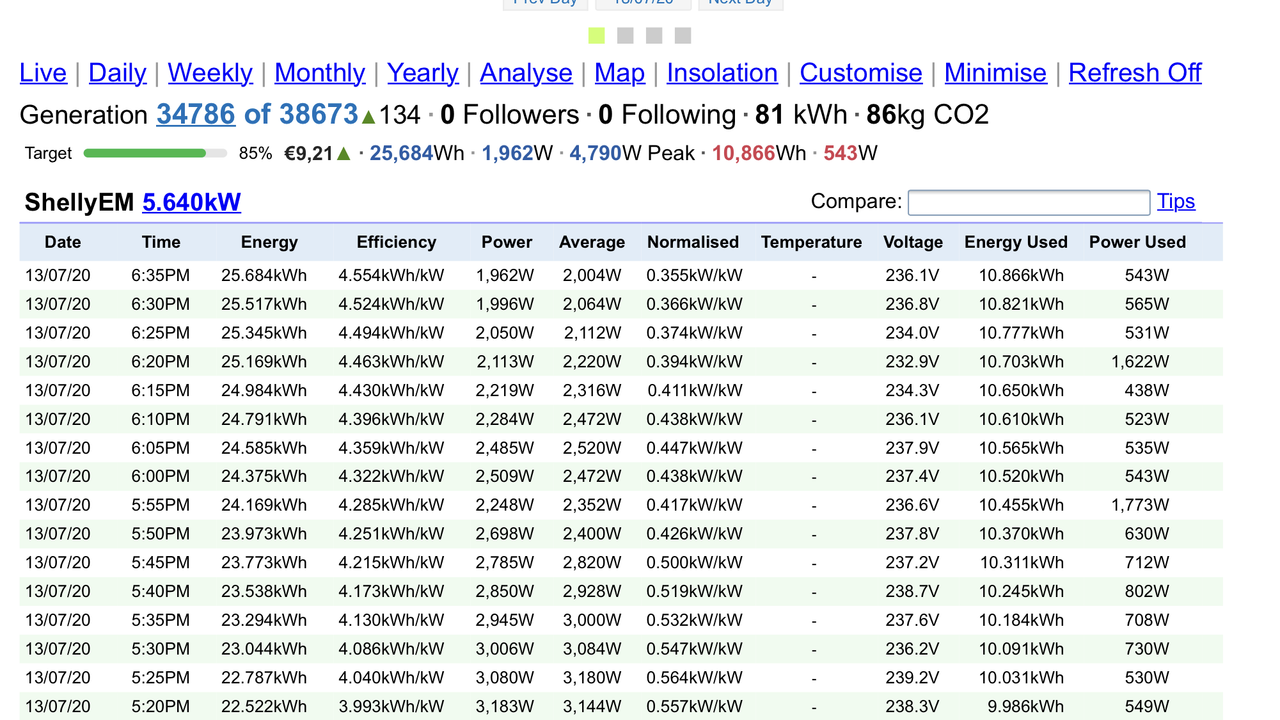The image size is (1280, 720).
Task: Open the Monthly statistics view
Action: tap(320, 73)
